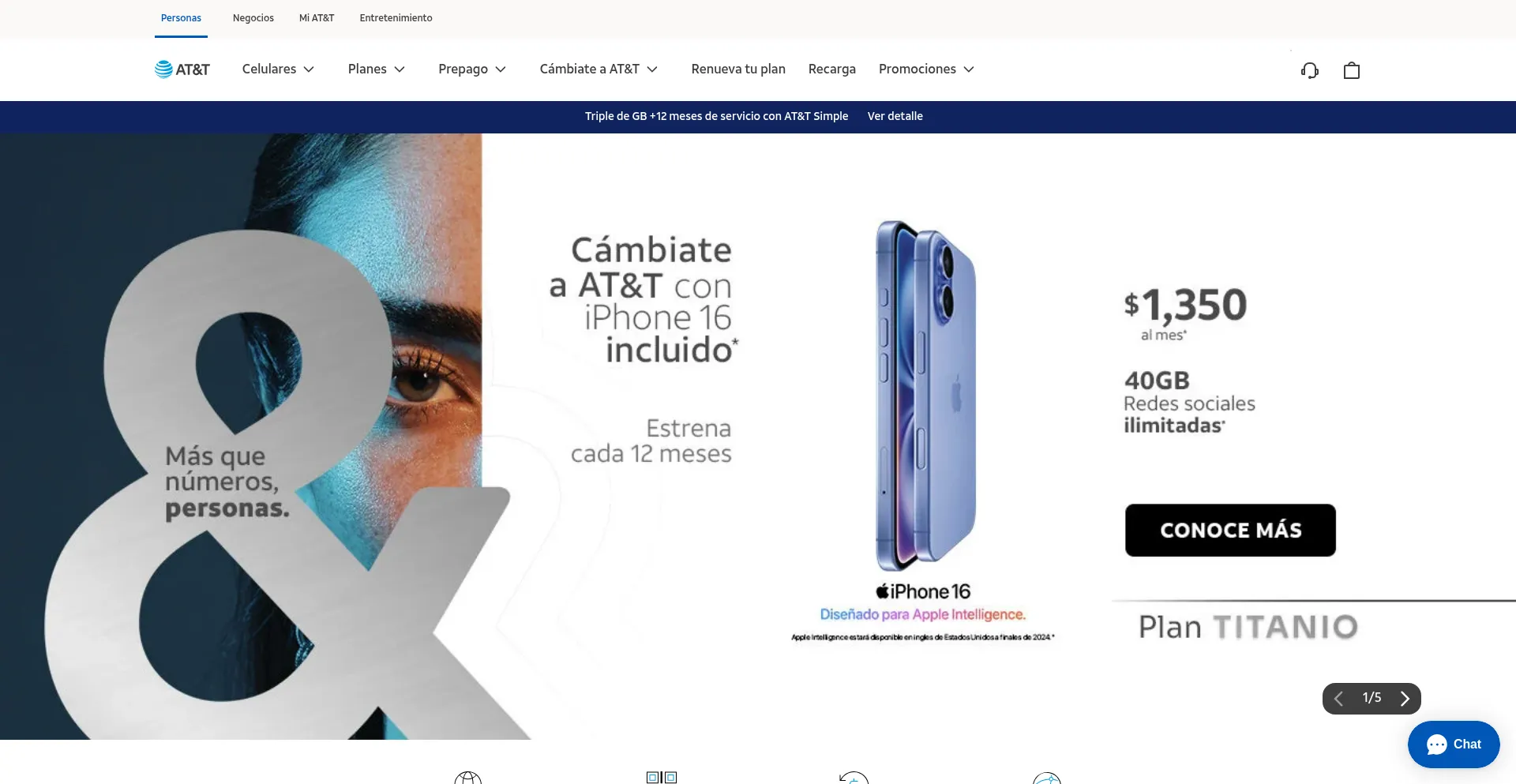Expand the Celulares dropdown menu

coord(278,69)
